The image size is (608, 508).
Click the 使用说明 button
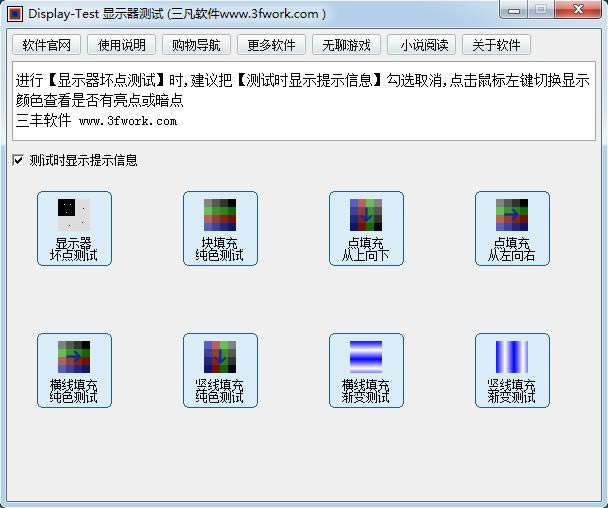[122, 45]
